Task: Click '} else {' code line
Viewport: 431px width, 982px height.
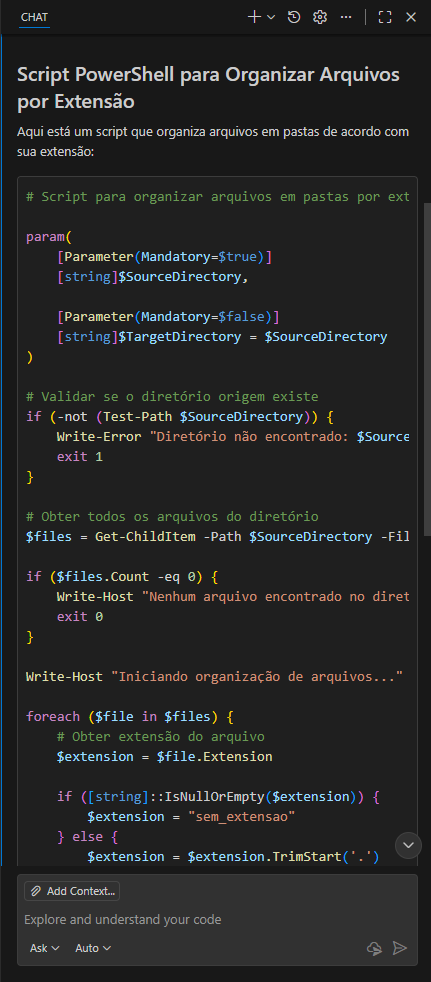Action: (x=87, y=837)
